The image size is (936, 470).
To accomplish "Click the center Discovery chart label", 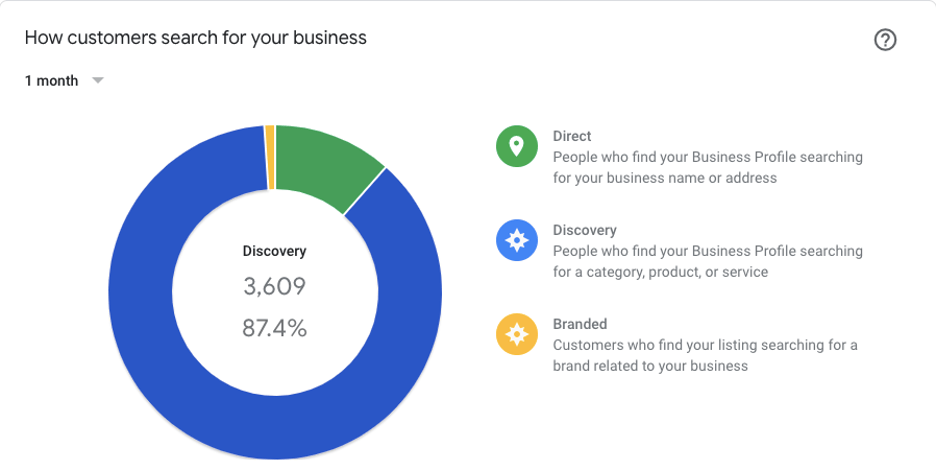I will [x=275, y=251].
